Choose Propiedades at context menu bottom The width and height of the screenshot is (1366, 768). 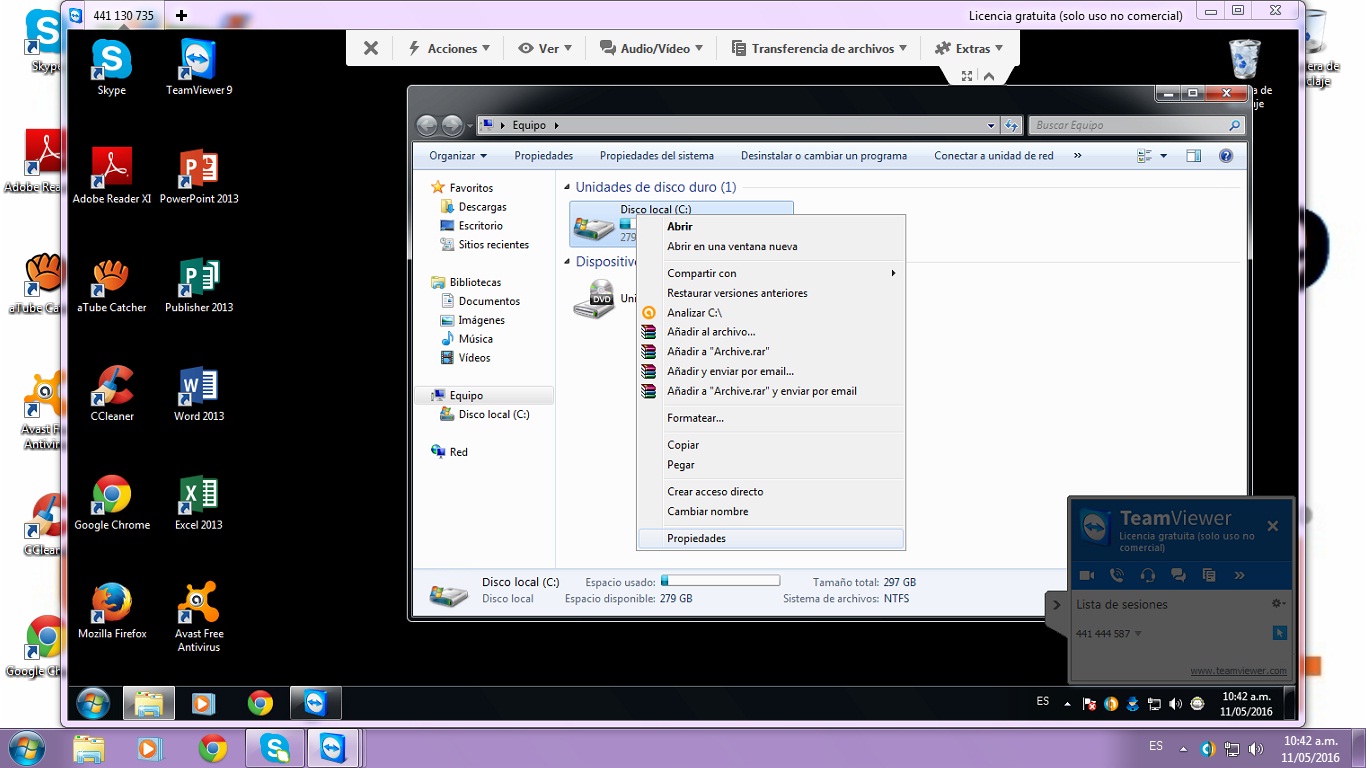(770, 538)
